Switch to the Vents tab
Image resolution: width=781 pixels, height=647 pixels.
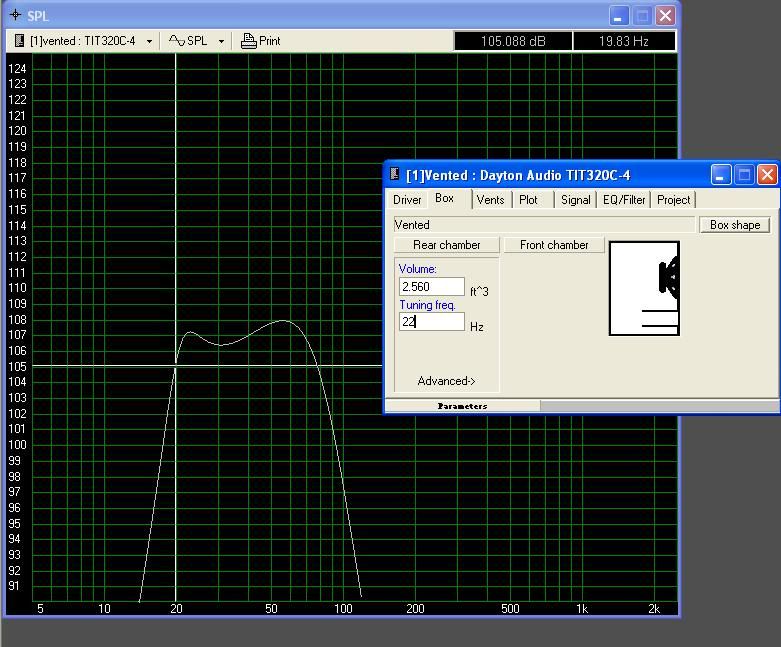(490, 200)
